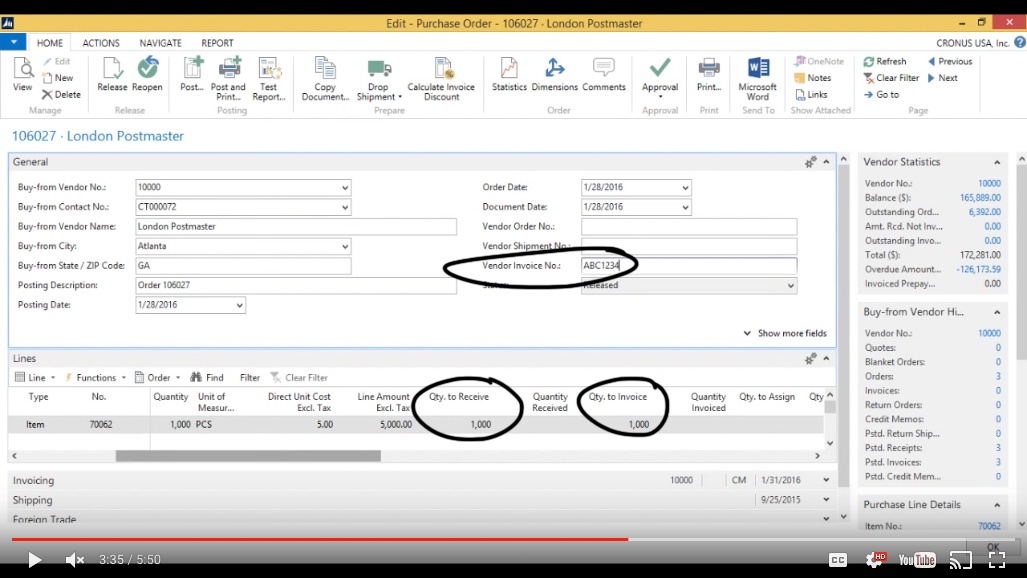Open Drop Shipment menu

pos(379,79)
